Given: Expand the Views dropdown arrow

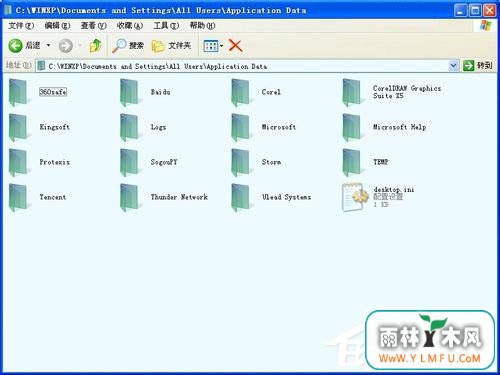Looking at the screenshot, I should pyautogui.click(x=222, y=46).
